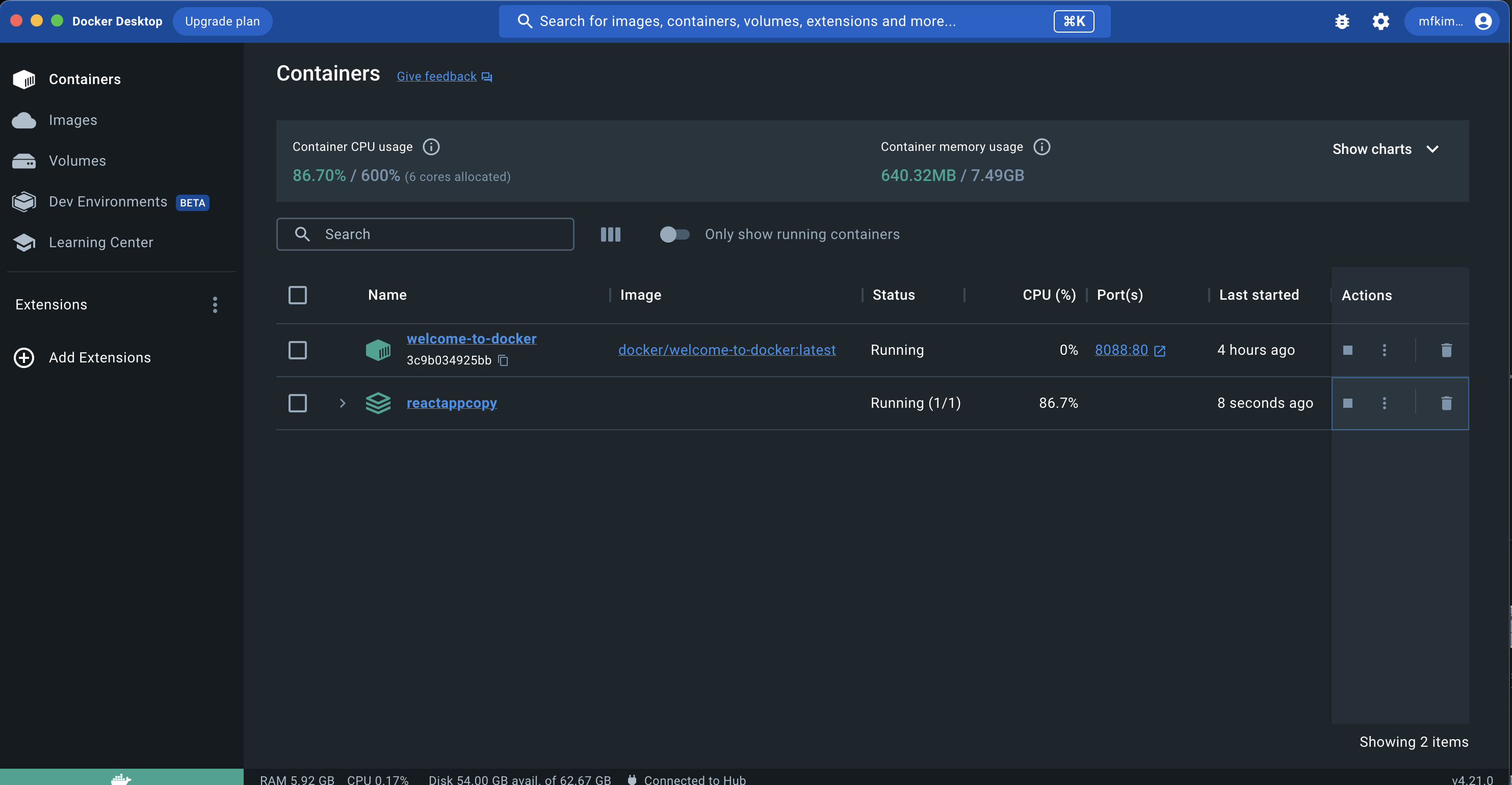Copy container ID 3c9b034925bb

click(503, 360)
